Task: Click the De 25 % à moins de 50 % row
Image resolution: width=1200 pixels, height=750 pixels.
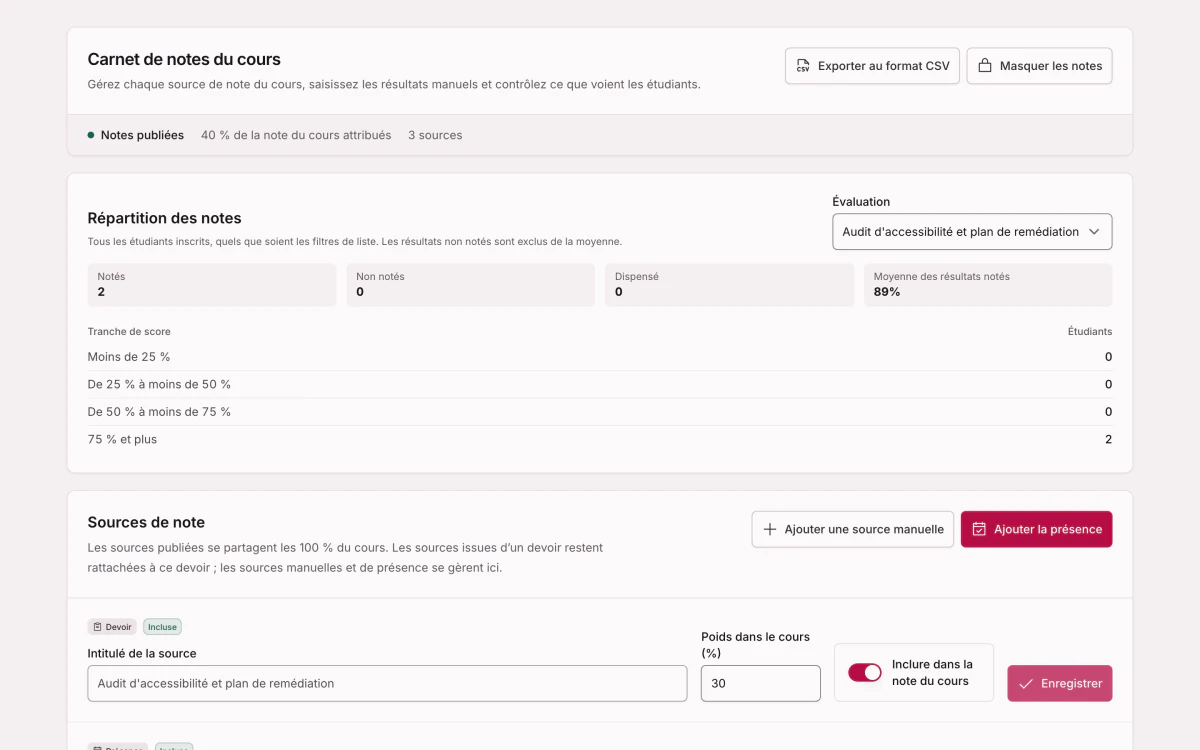Action: (x=600, y=384)
